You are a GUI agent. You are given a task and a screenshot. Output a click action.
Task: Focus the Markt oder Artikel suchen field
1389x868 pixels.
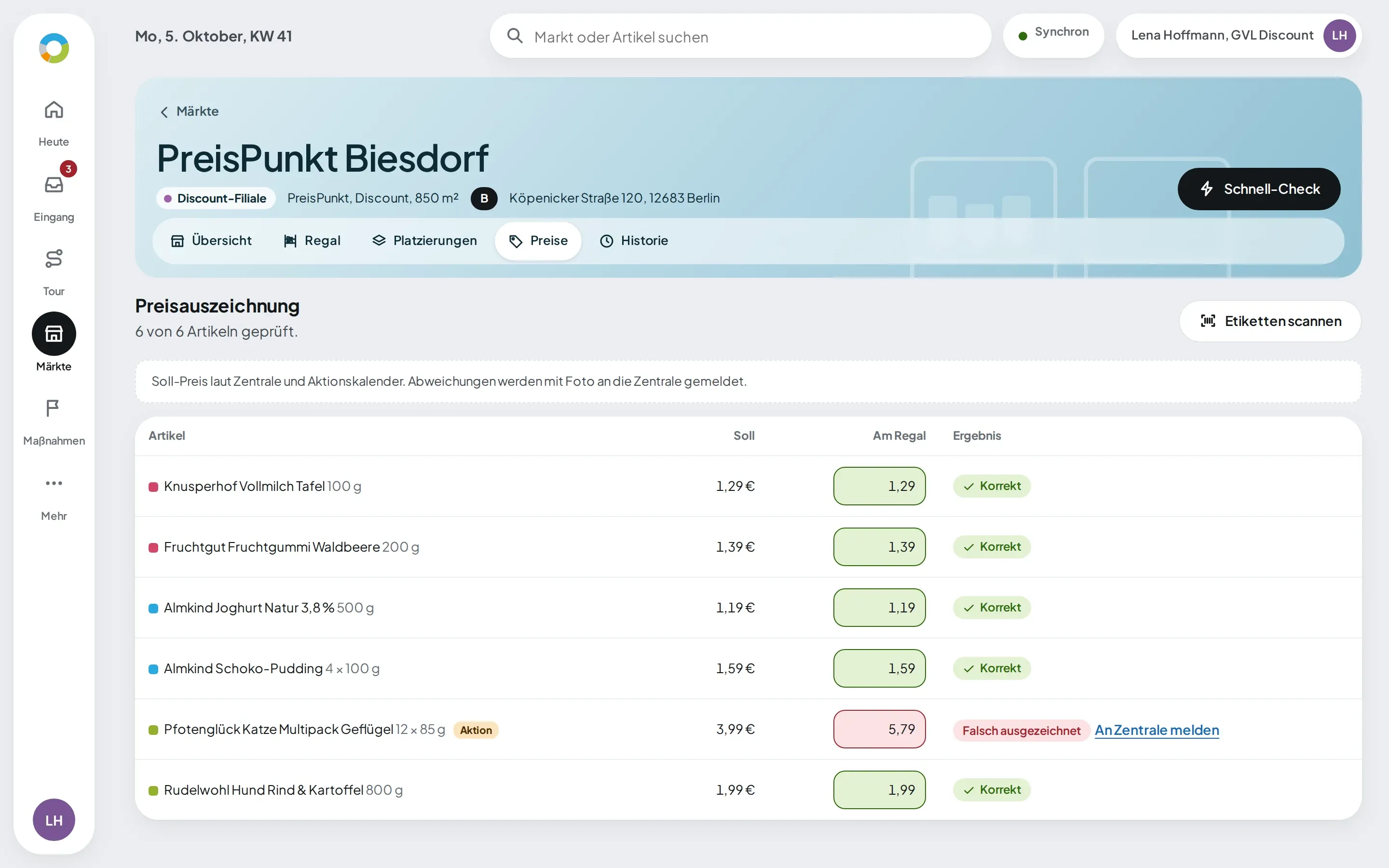pyautogui.click(x=740, y=36)
